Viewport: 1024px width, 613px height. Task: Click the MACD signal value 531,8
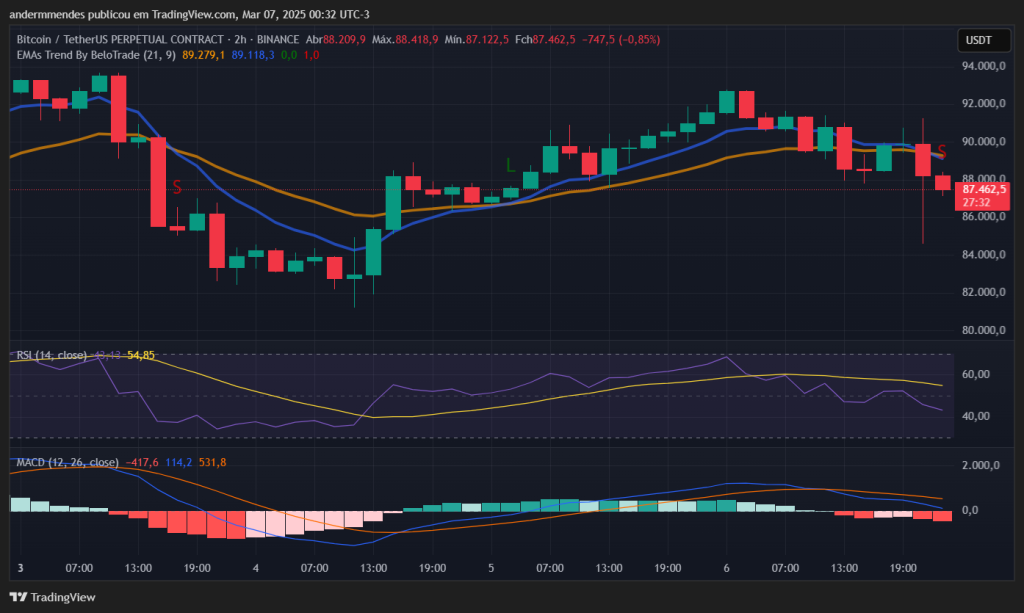tap(212, 462)
